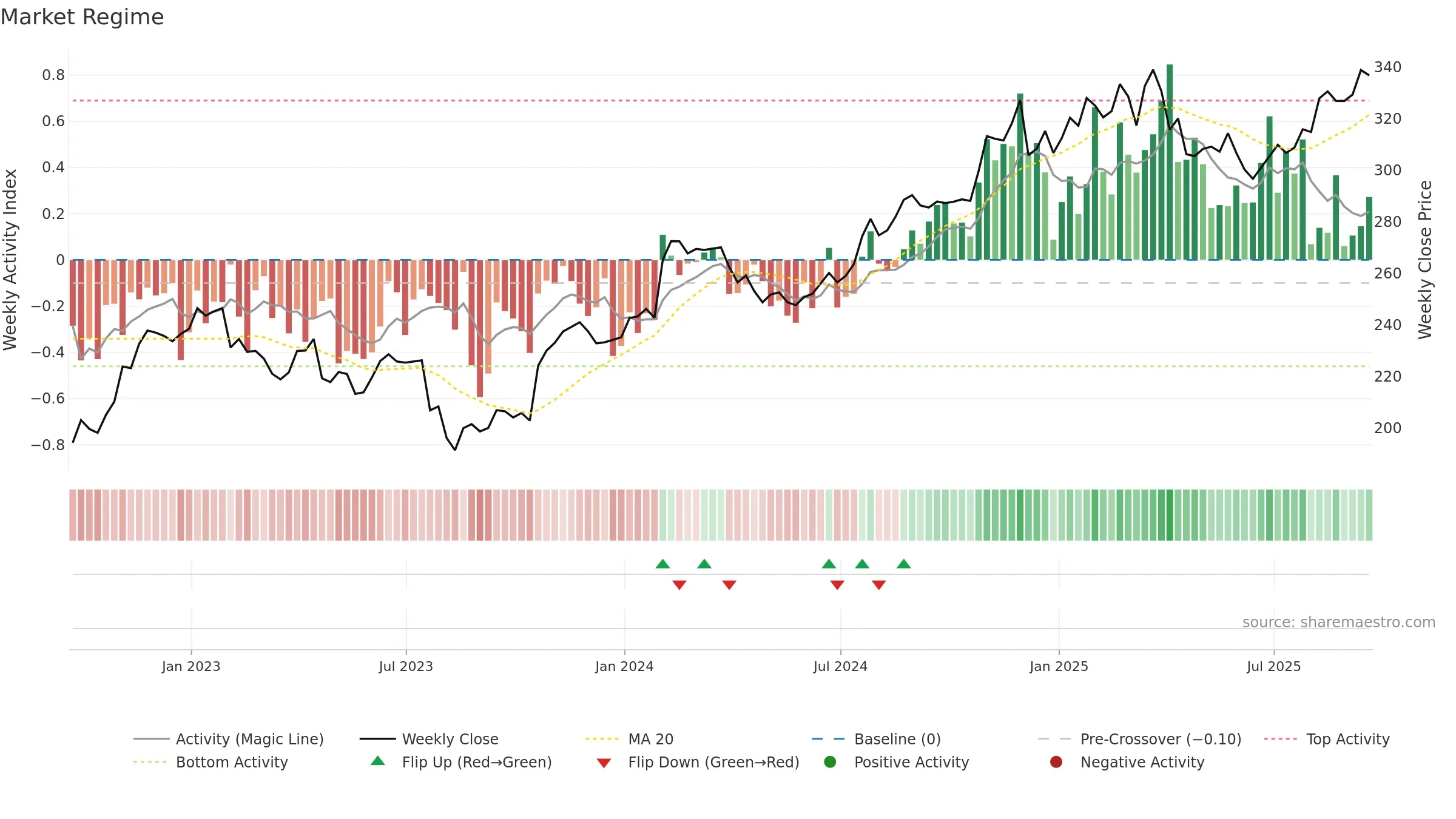This screenshot has height=819, width=1456.
Task: Click the green Flip Up triangle just after Jul 2024
Action: pos(862,564)
